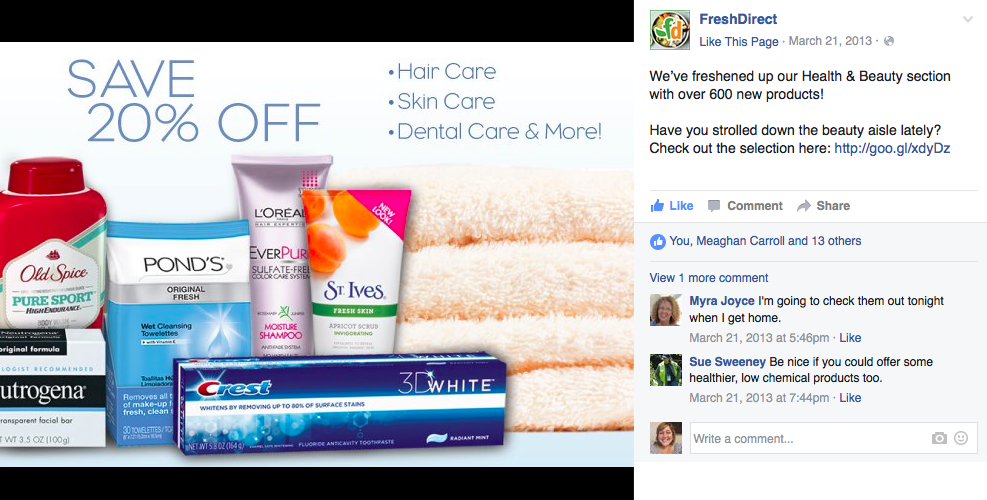Open the emoji smiley picker
987x500 pixels.
[x=961, y=438]
